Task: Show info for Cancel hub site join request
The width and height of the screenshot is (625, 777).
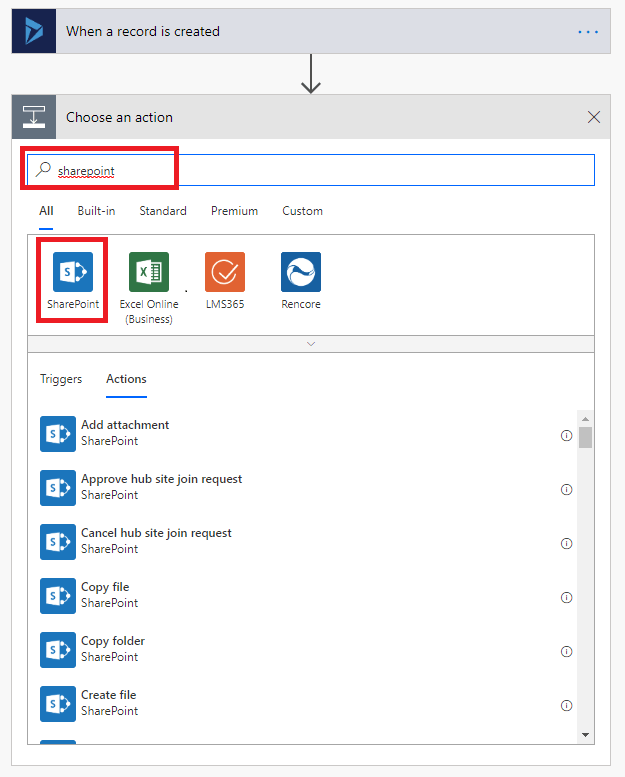Action: (567, 544)
